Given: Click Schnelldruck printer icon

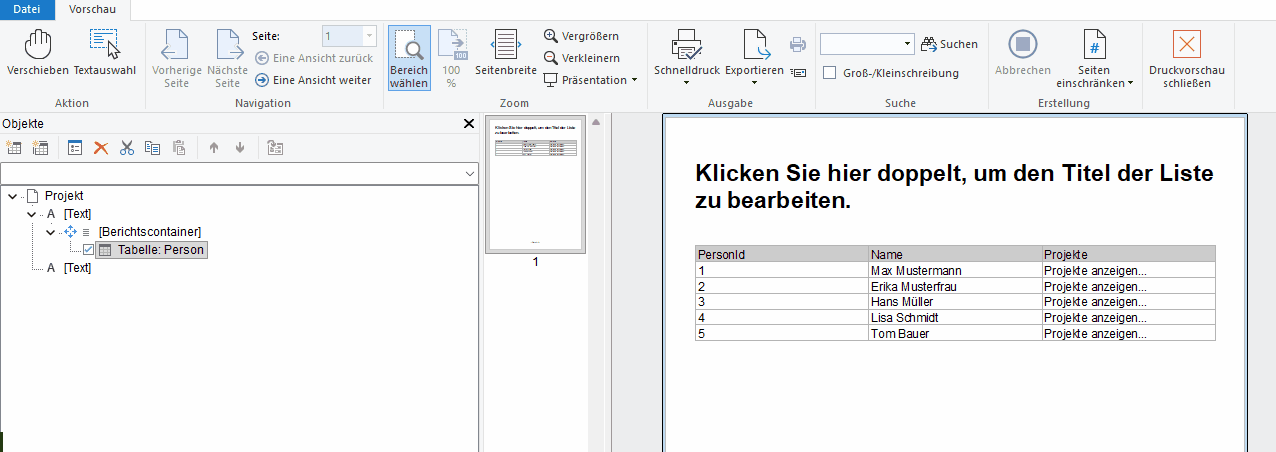Looking at the screenshot, I should (686, 45).
